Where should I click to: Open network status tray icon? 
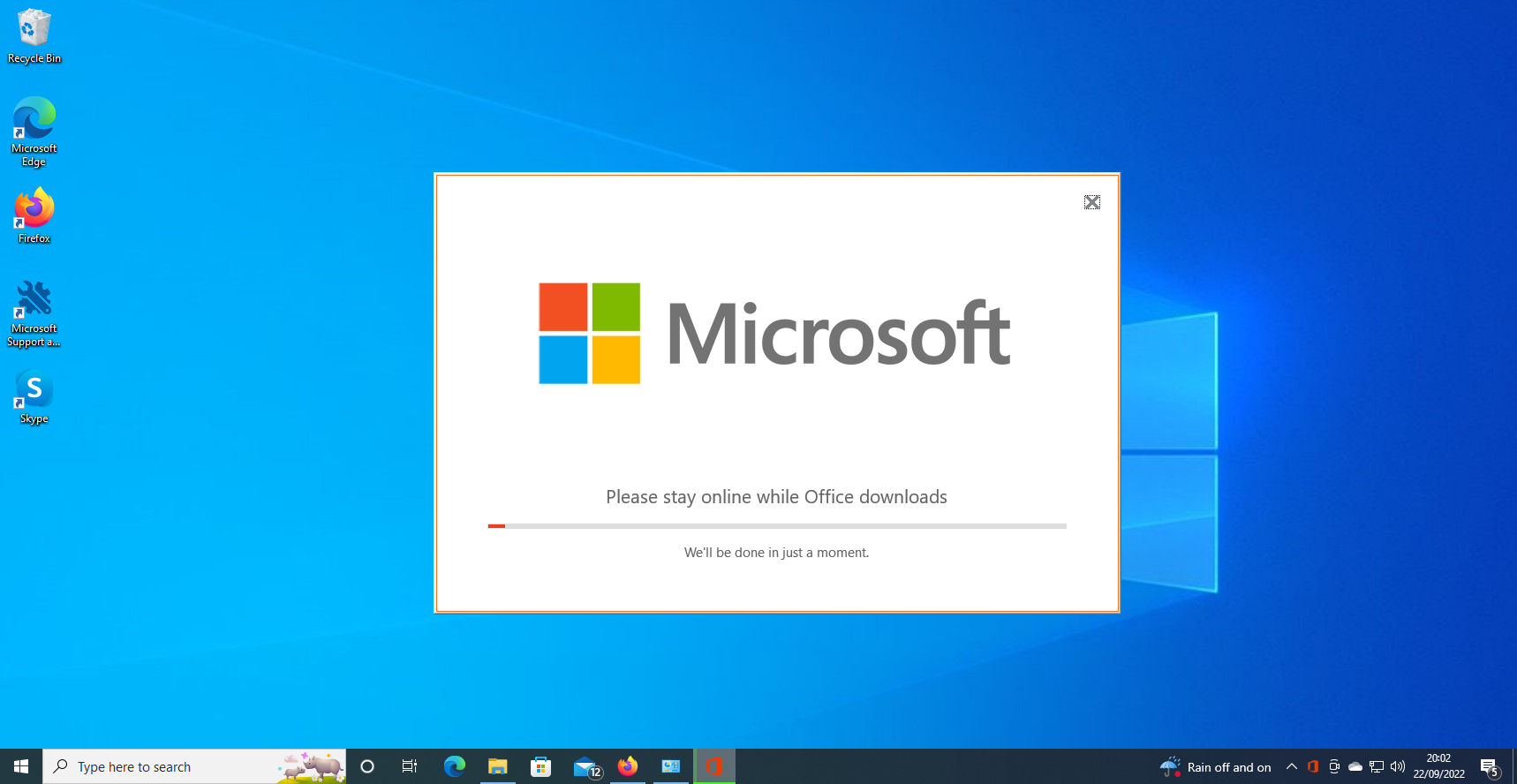pos(1377,766)
